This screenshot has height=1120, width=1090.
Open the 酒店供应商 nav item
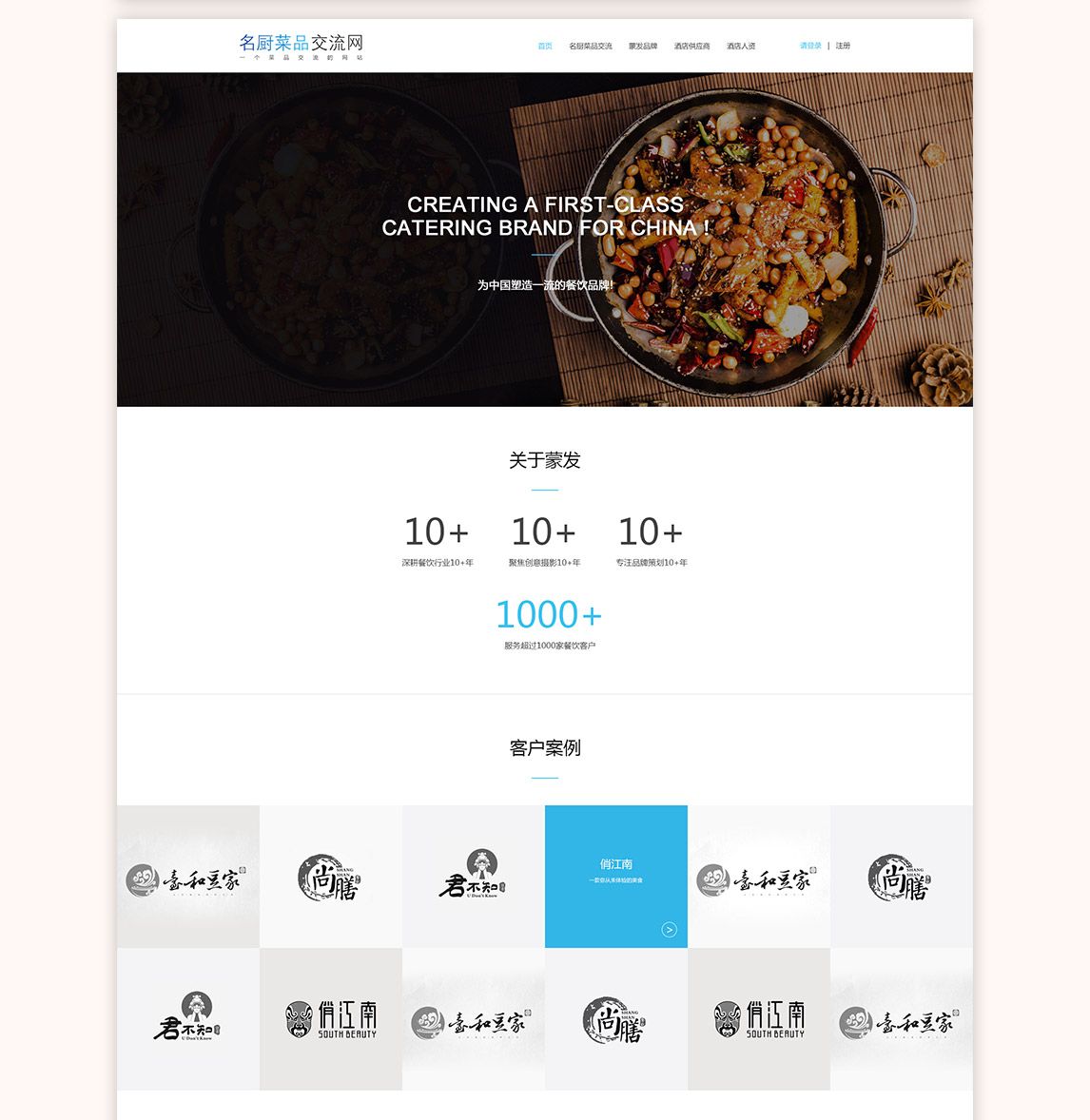pos(691,46)
